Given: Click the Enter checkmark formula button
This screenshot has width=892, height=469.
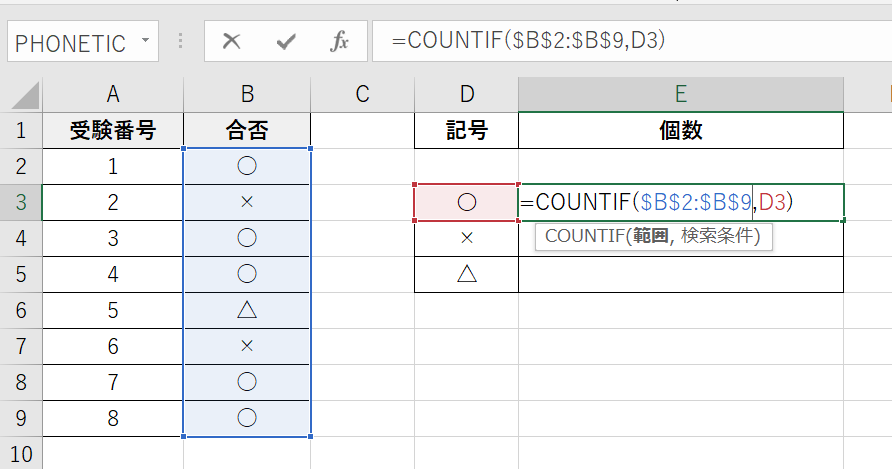Looking at the screenshot, I should pyautogui.click(x=287, y=42).
